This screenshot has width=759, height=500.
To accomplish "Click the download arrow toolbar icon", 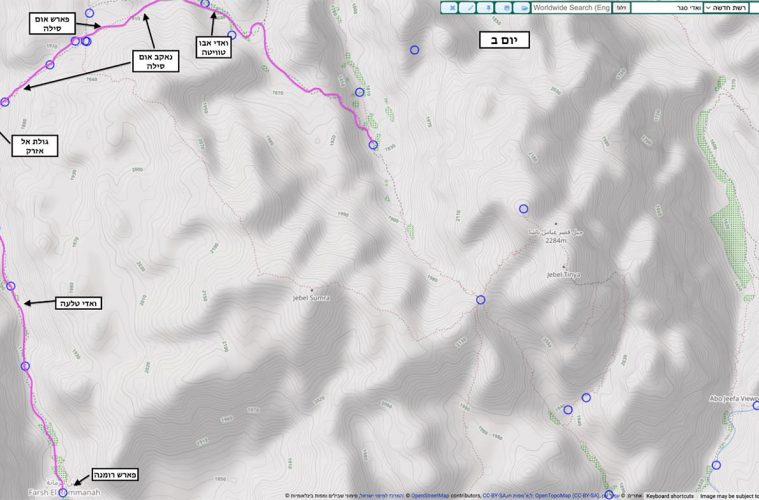I will click(488, 7).
